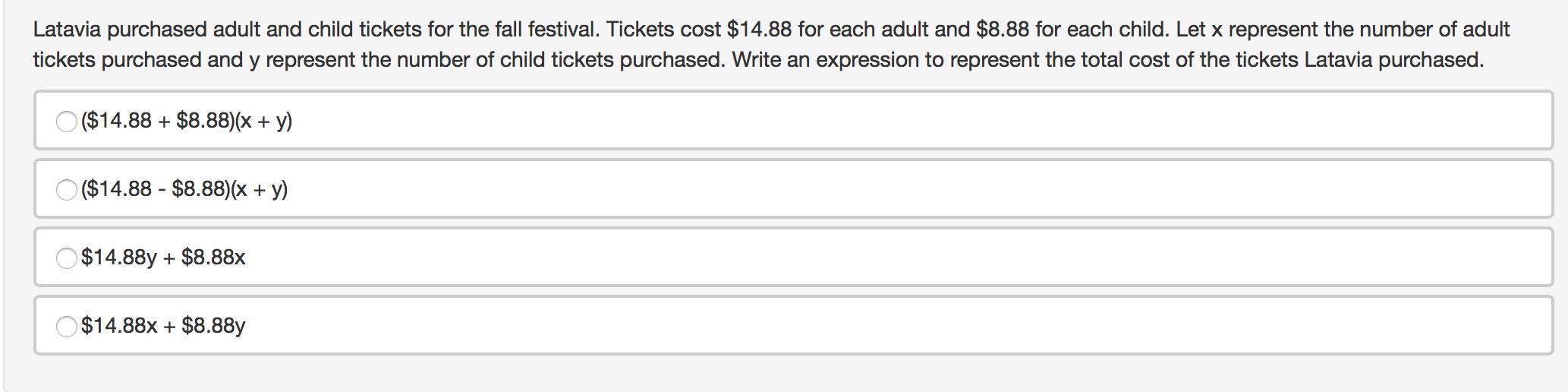
Task: Click empty area of first answer option box
Action: pos(911,121)
